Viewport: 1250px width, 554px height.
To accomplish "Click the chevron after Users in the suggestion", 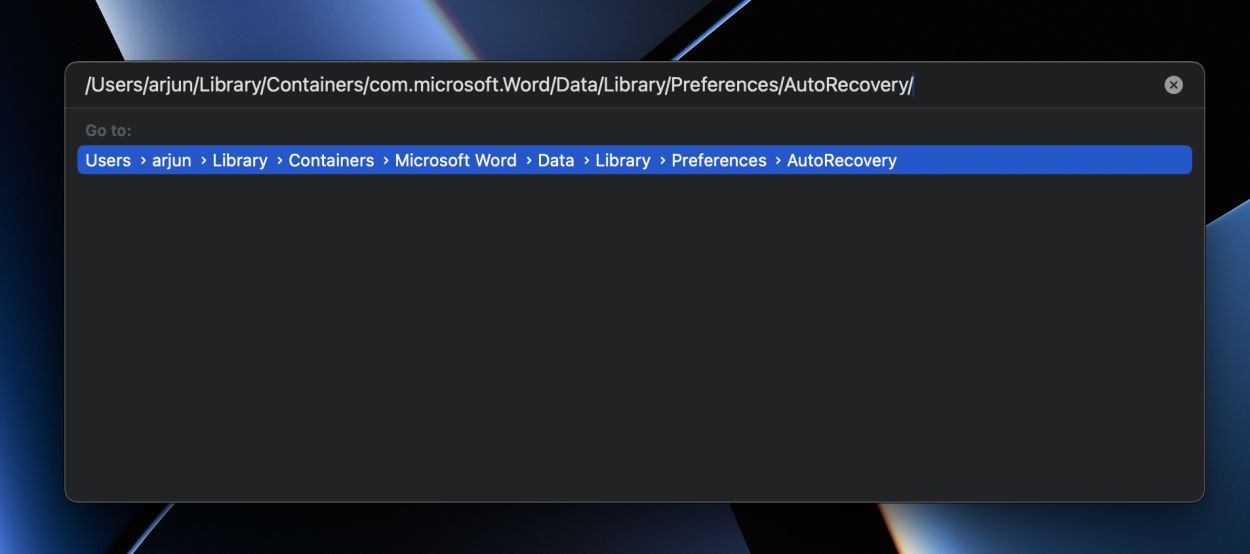I will point(142,160).
